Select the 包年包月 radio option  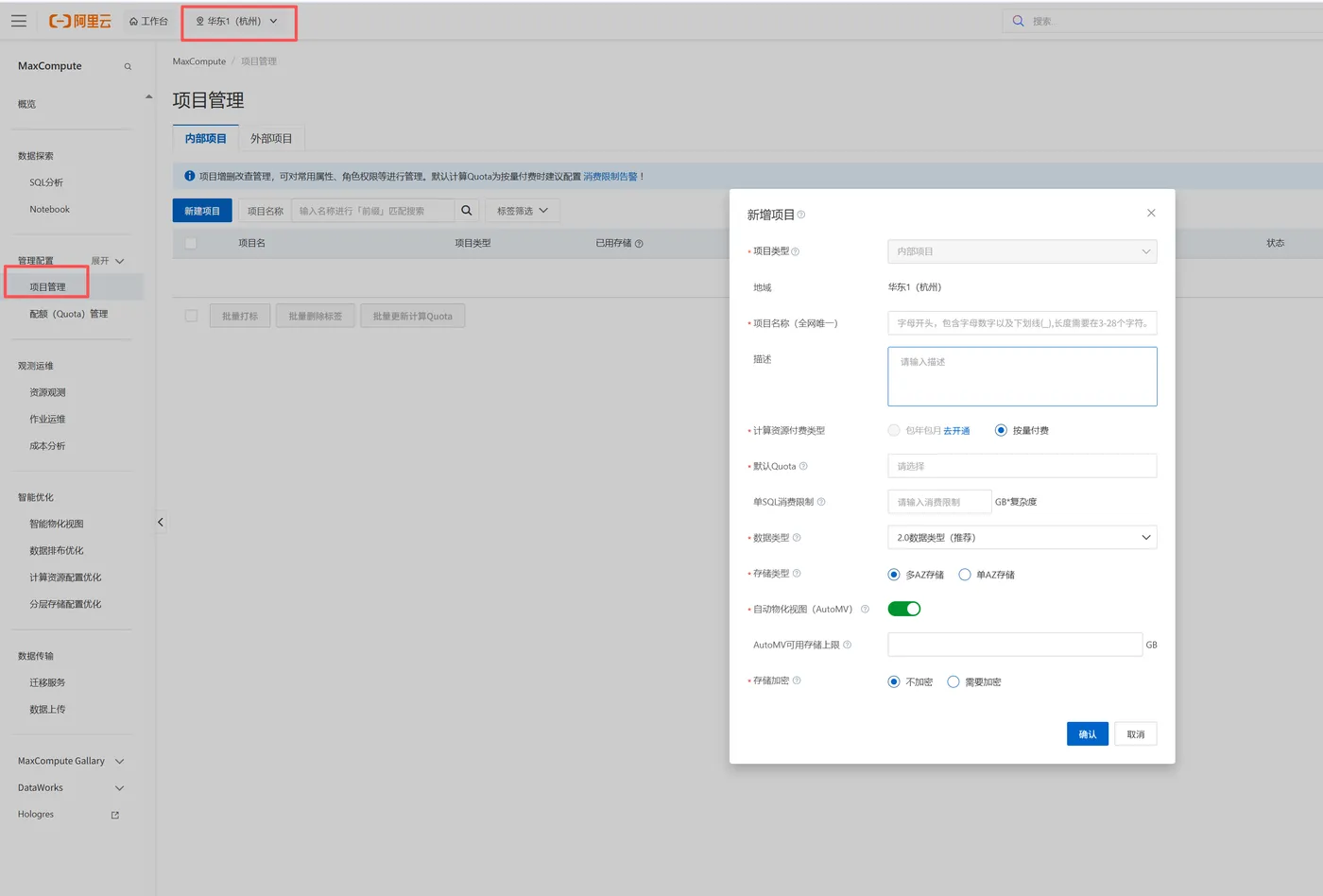[x=894, y=430]
